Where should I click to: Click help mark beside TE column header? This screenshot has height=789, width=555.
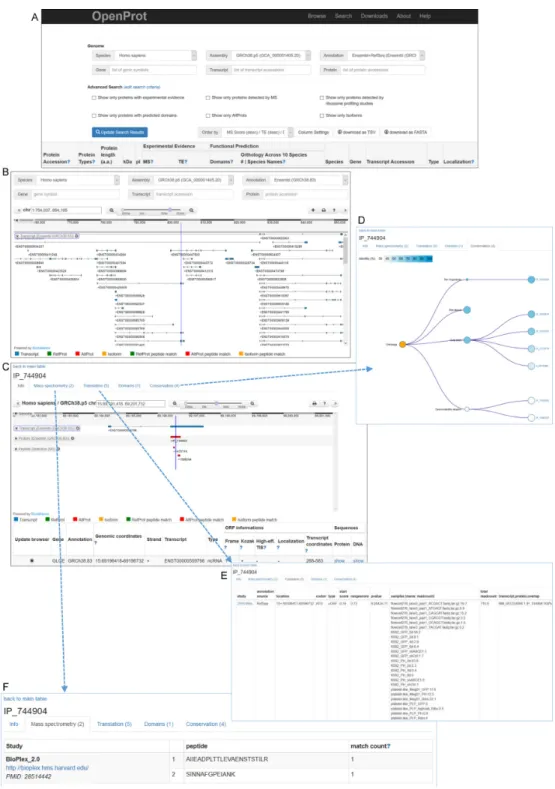(186, 162)
